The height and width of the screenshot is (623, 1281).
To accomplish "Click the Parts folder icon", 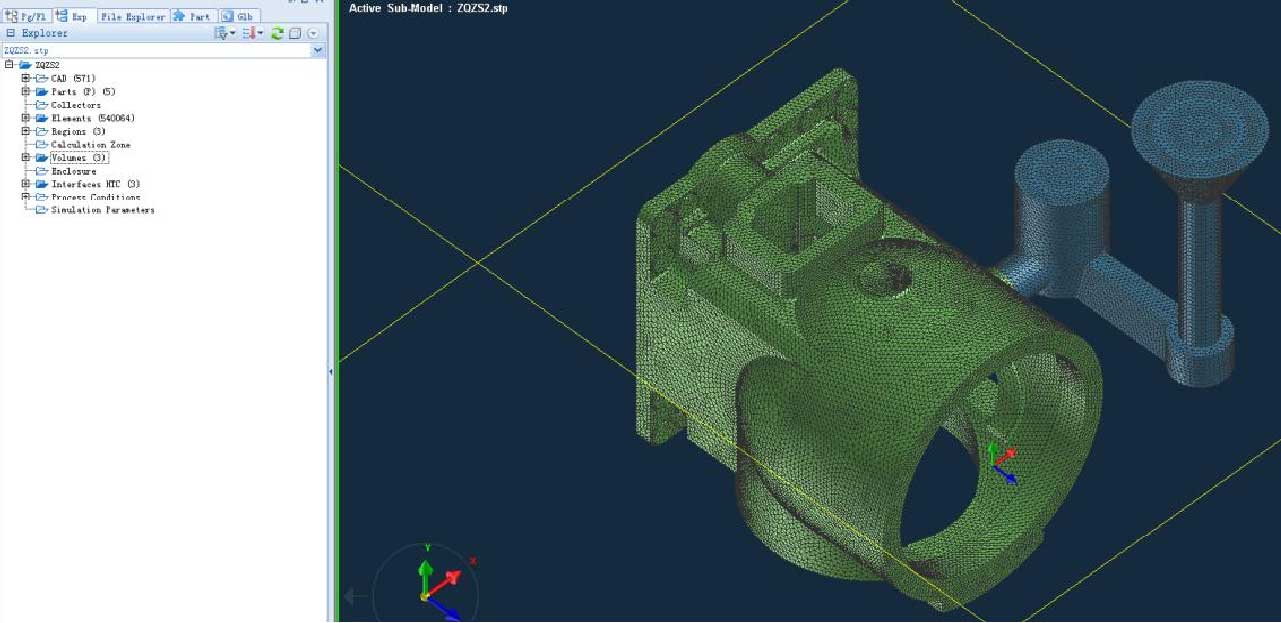I will point(44,91).
